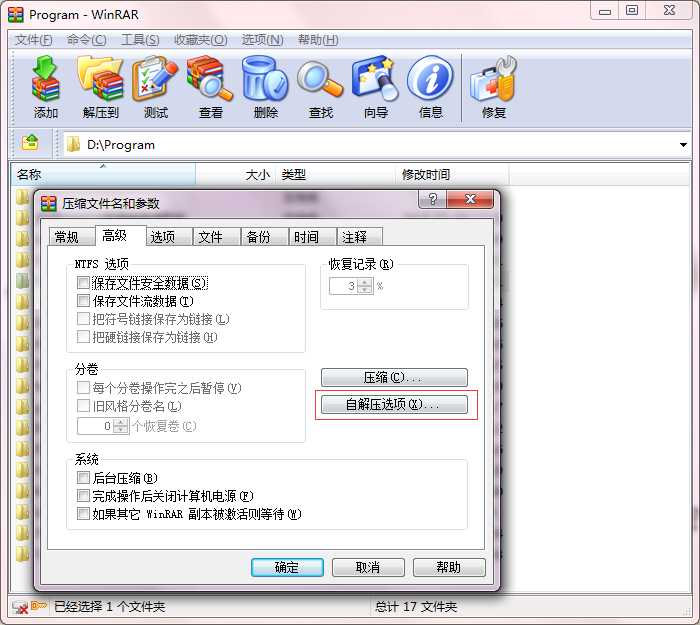Sort by the 类型 column header
700x625 pixels.
point(335,174)
